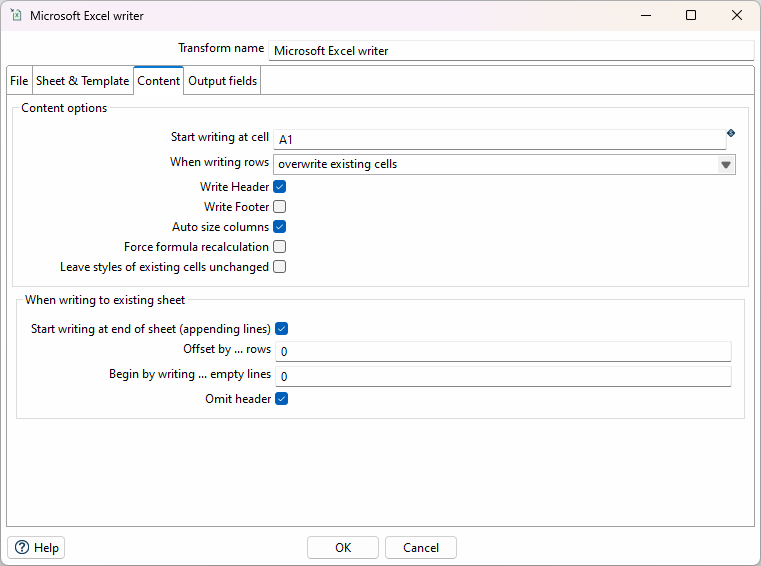
Task: Click the 'Content options' group label
Action: pyautogui.click(x=64, y=108)
